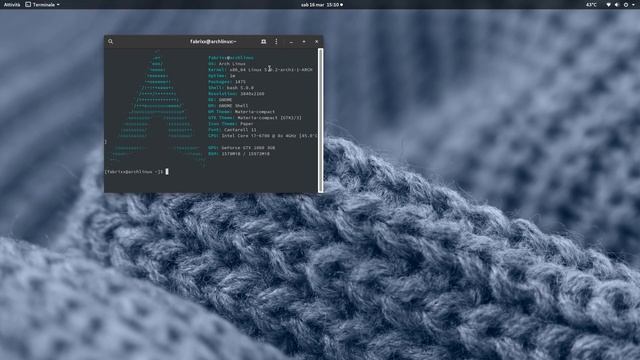
Task: Click the terminal command prompt line
Action: pyautogui.click(x=136, y=172)
